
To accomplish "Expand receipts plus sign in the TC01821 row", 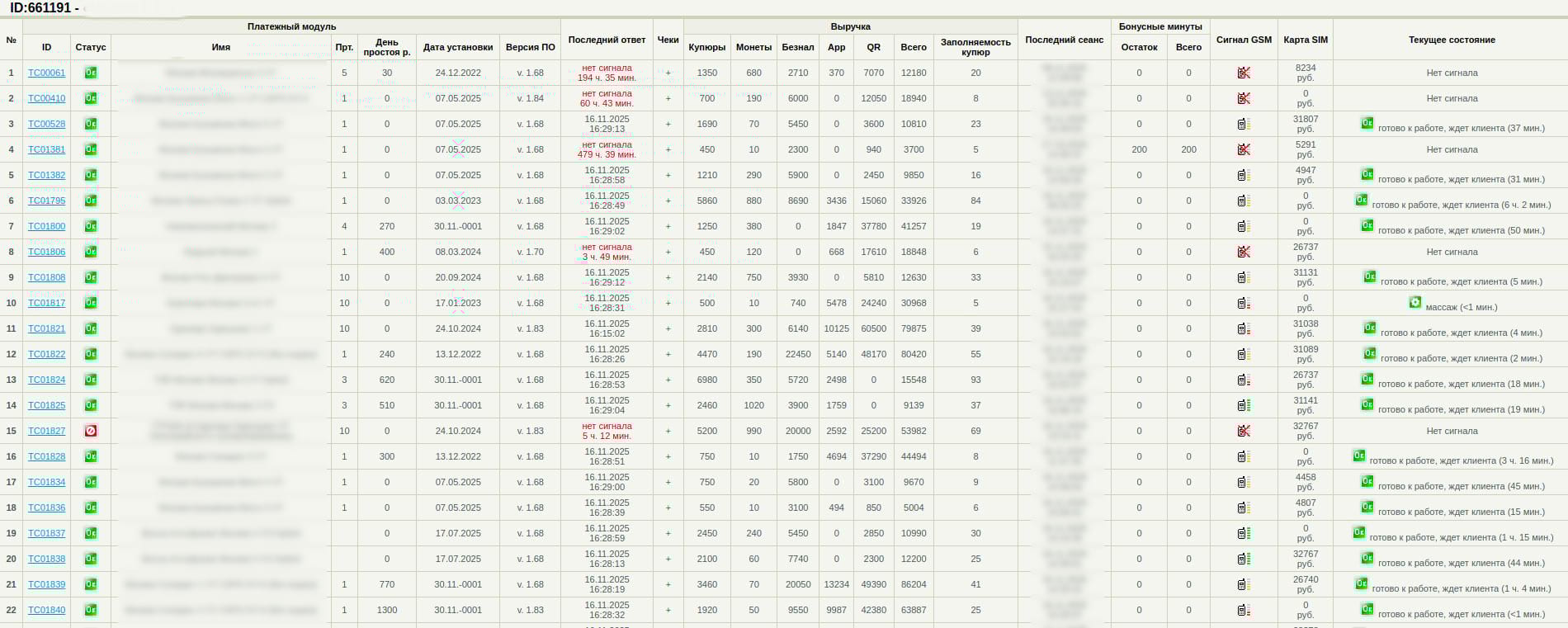I will pos(668,328).
